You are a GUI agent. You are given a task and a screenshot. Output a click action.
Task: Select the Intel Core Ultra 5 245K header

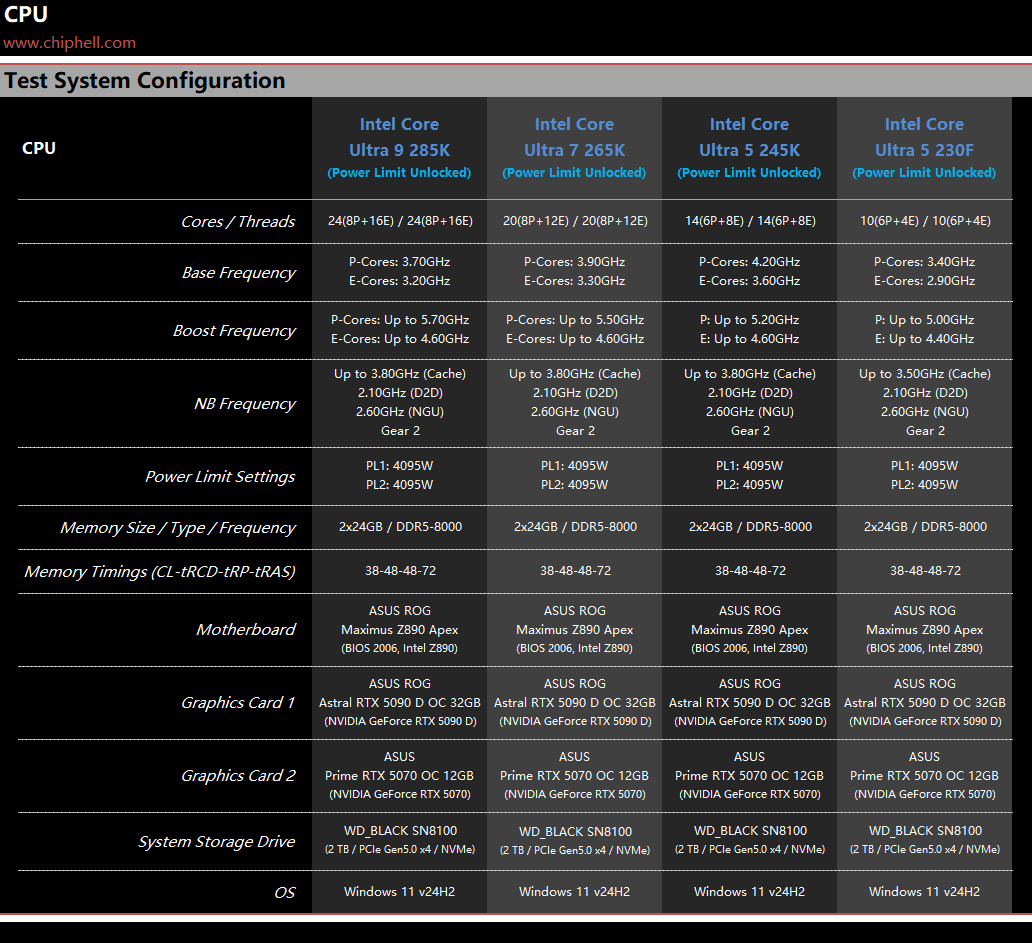750,137
